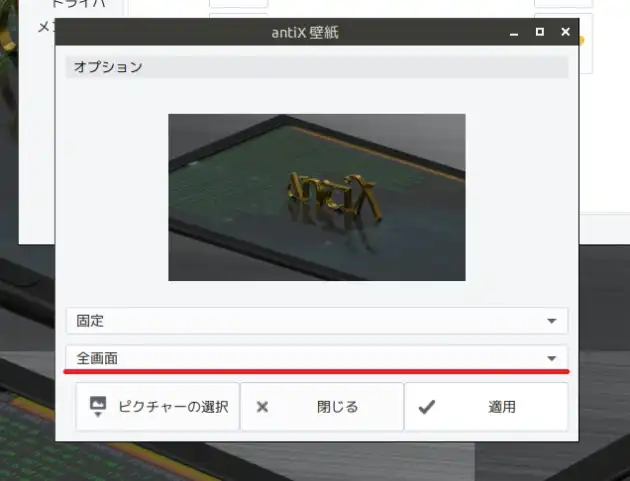The width and height of the screenshot is (630, 481).
Task: Close the window using the title bar X
Action: (566, 33)
